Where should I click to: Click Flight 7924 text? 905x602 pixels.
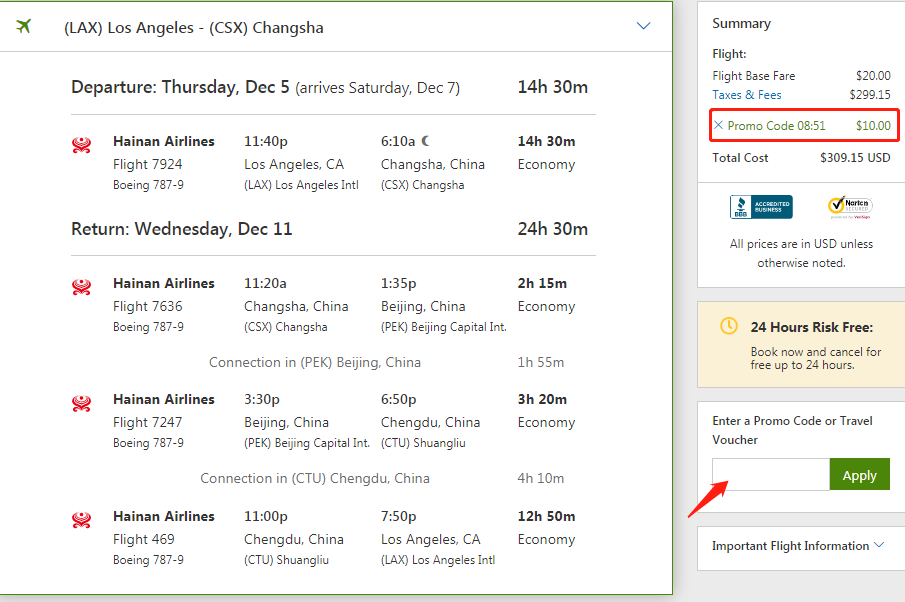(x=148, y=164)
